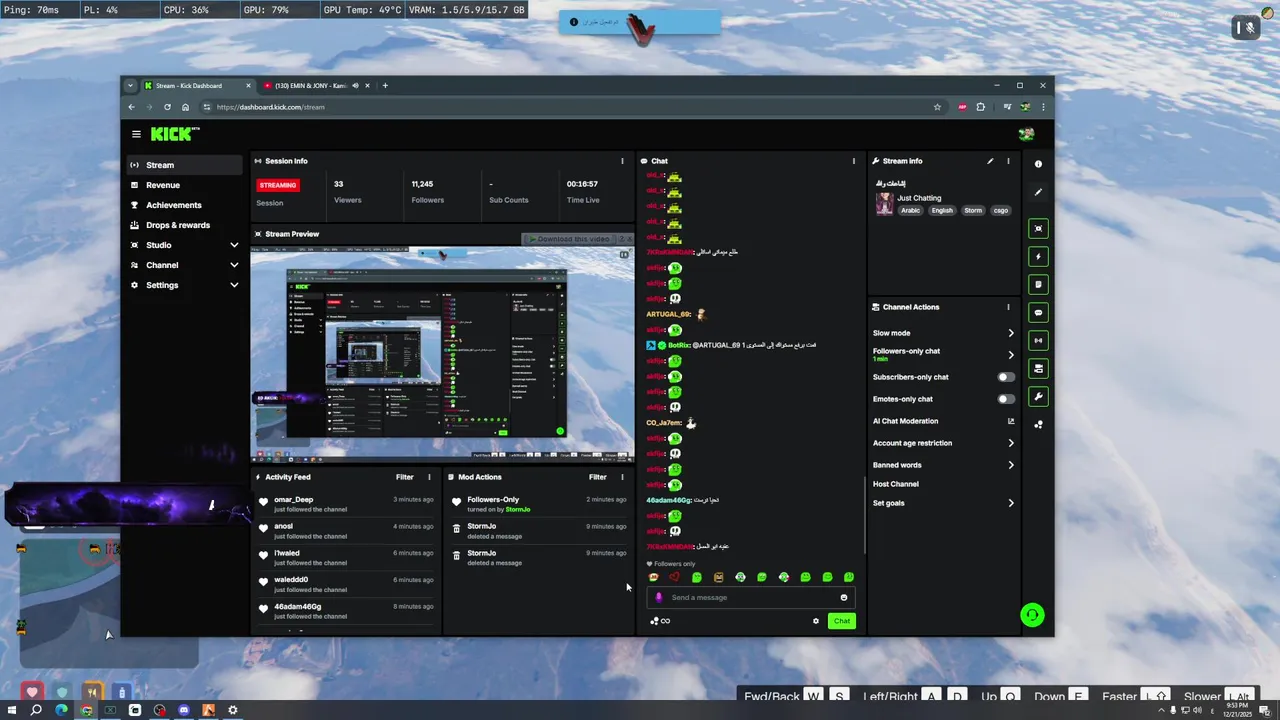Click Filter in Mod Actions
The image size is (1280, 720).
pyautogui.click(x=597, y=477)
